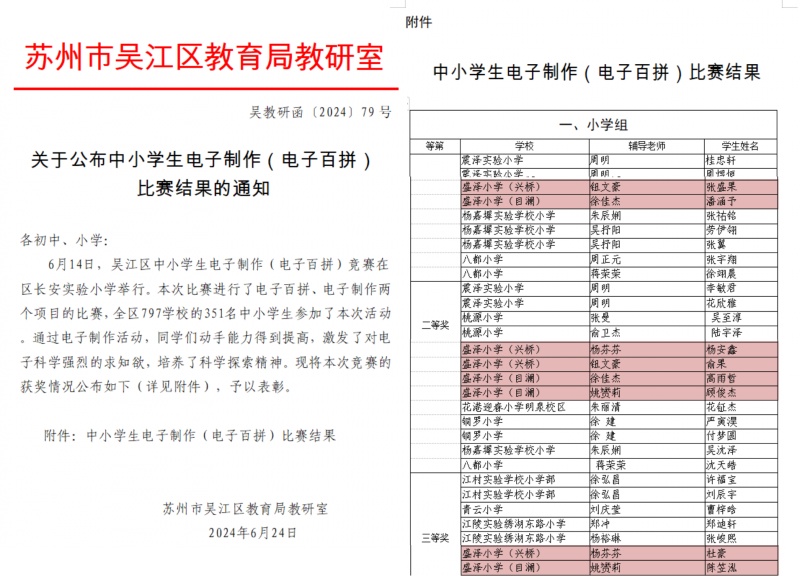Image resolution: width=800 pixels, height=576 pixels.
Task: Click heading 中小学生电子制作（电子百拼）比赛结果
Action: click(597, 72)
